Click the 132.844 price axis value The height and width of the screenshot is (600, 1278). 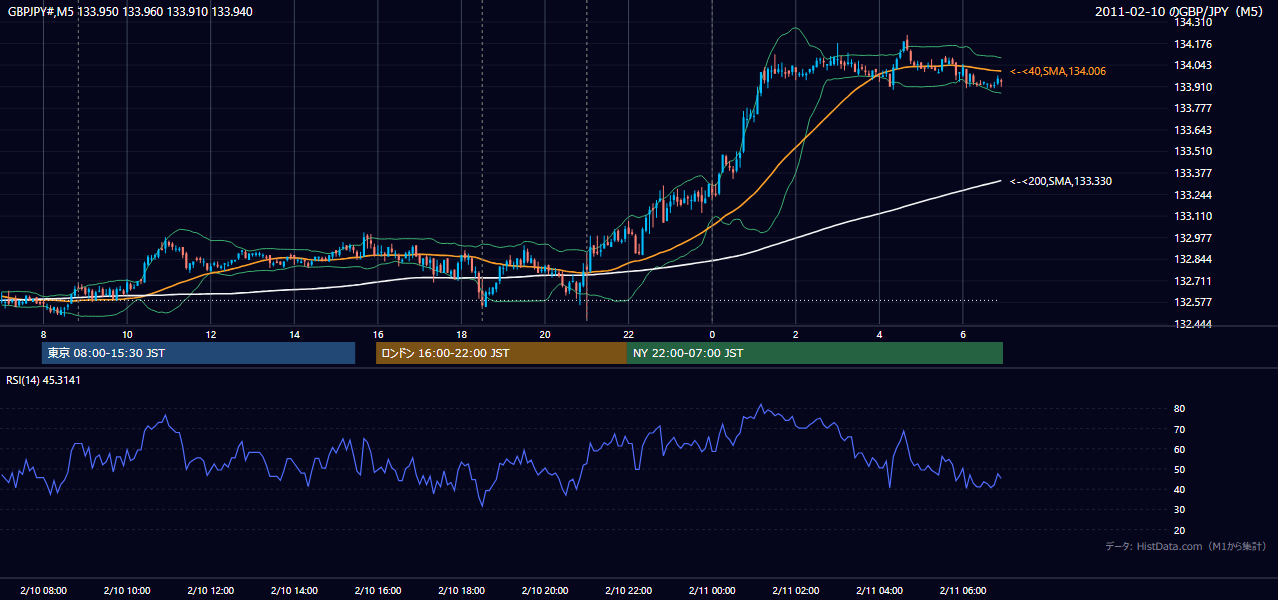[x=1194, y=260]
